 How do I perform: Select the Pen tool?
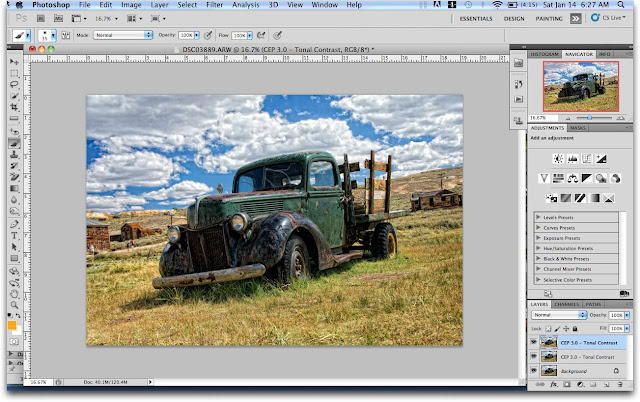[x=14, y=224]
